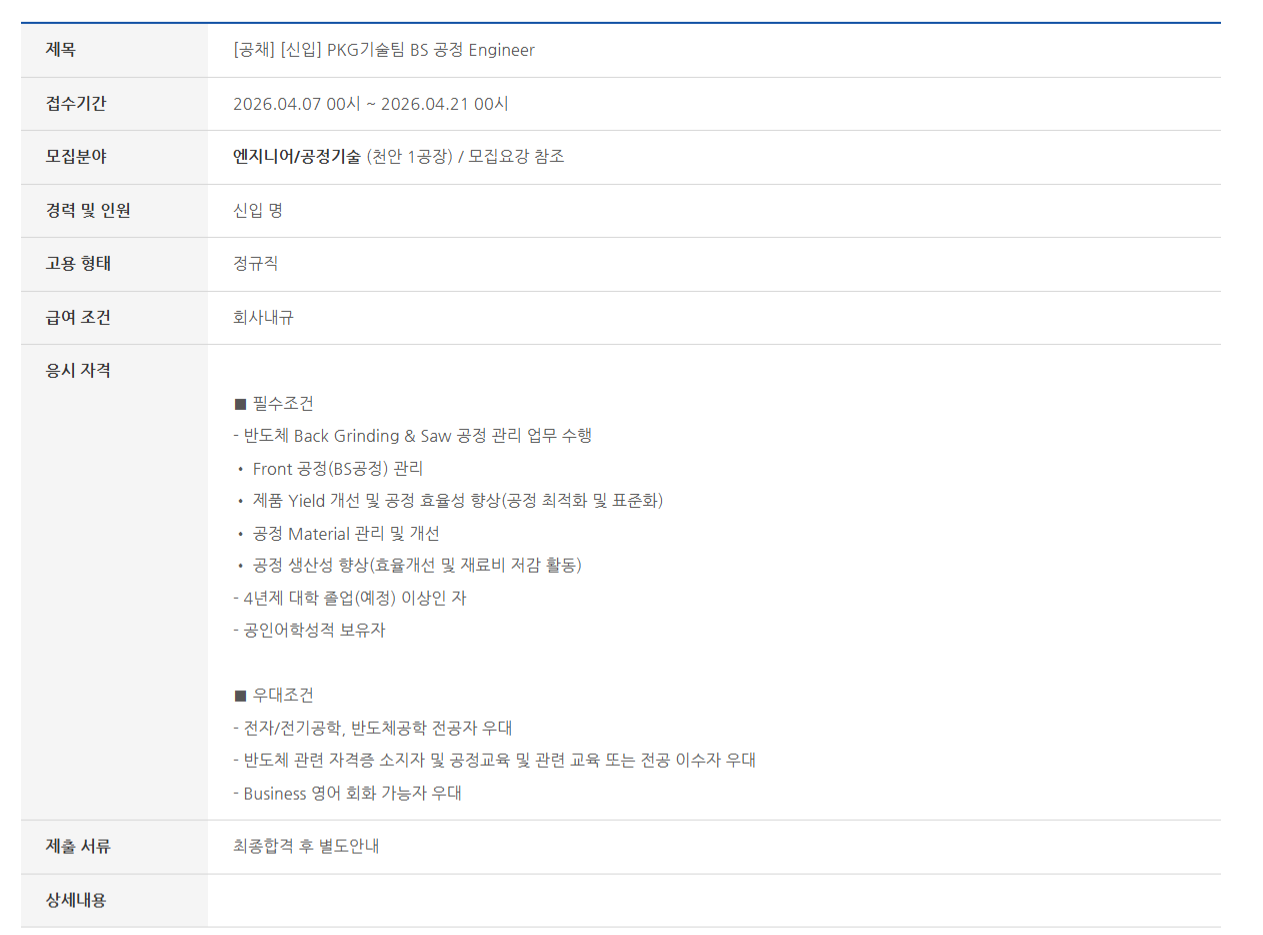
Task: Select the bold 엔지니어/공정기술 text
Action: tap(296, 157)
